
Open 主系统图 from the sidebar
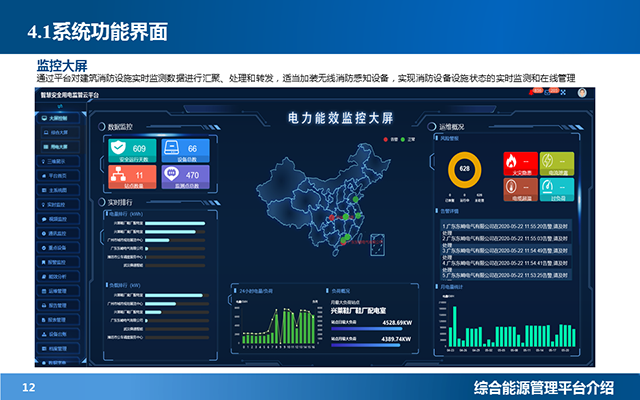(58, 190)
